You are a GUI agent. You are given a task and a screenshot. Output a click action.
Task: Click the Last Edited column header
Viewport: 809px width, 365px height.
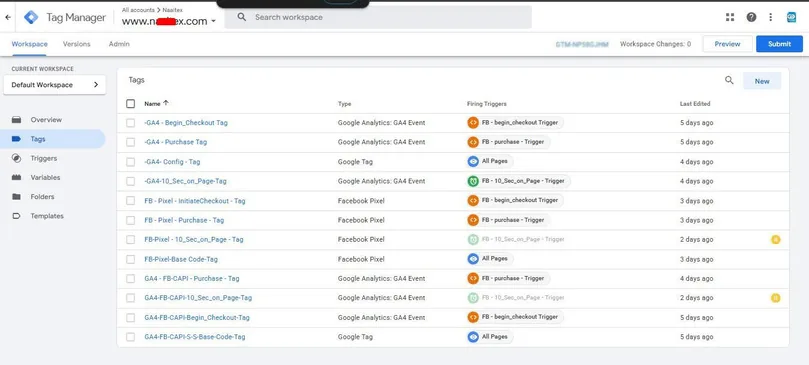pos(695,104)
